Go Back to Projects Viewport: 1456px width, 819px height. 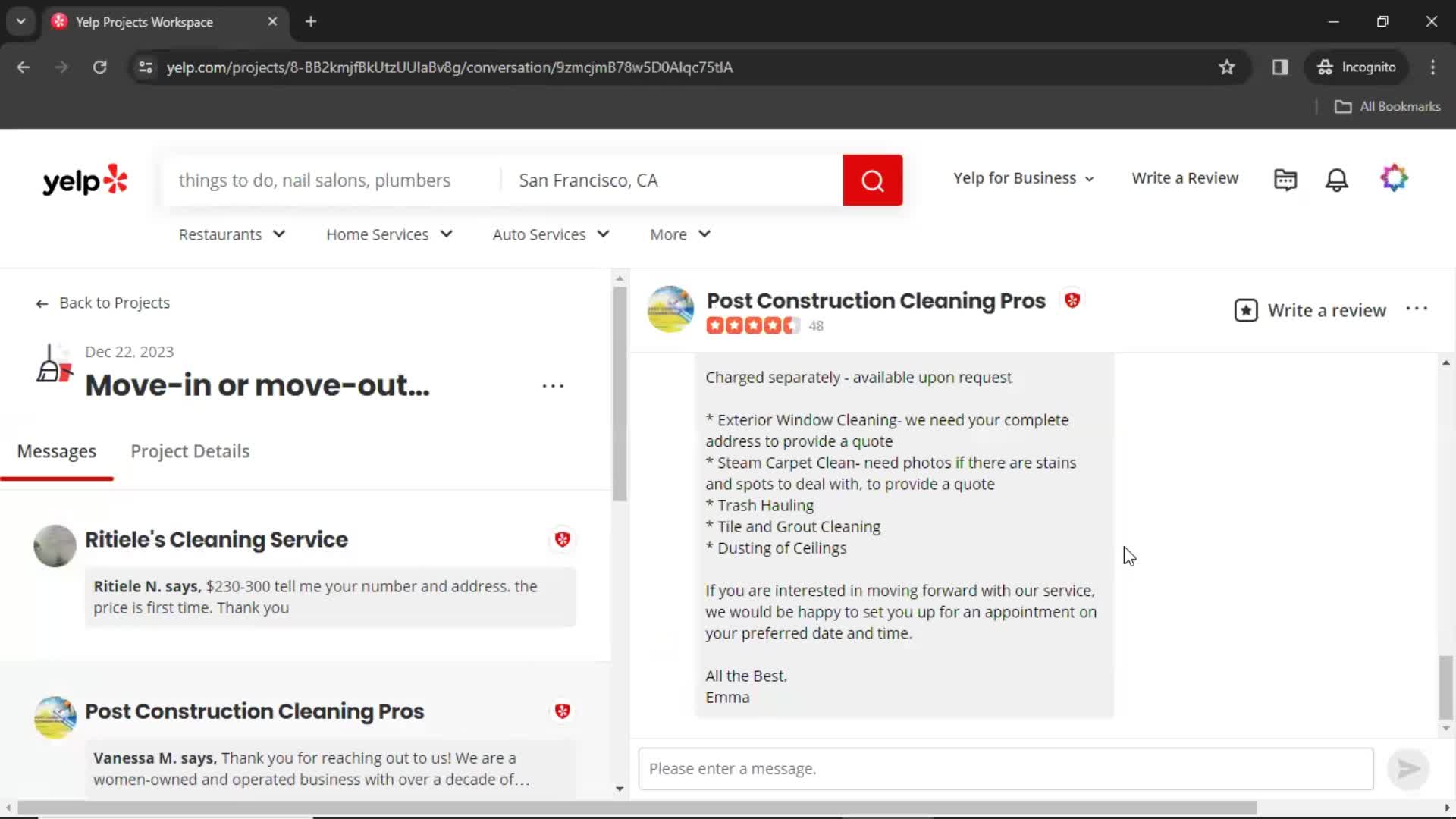pos(103,303)
